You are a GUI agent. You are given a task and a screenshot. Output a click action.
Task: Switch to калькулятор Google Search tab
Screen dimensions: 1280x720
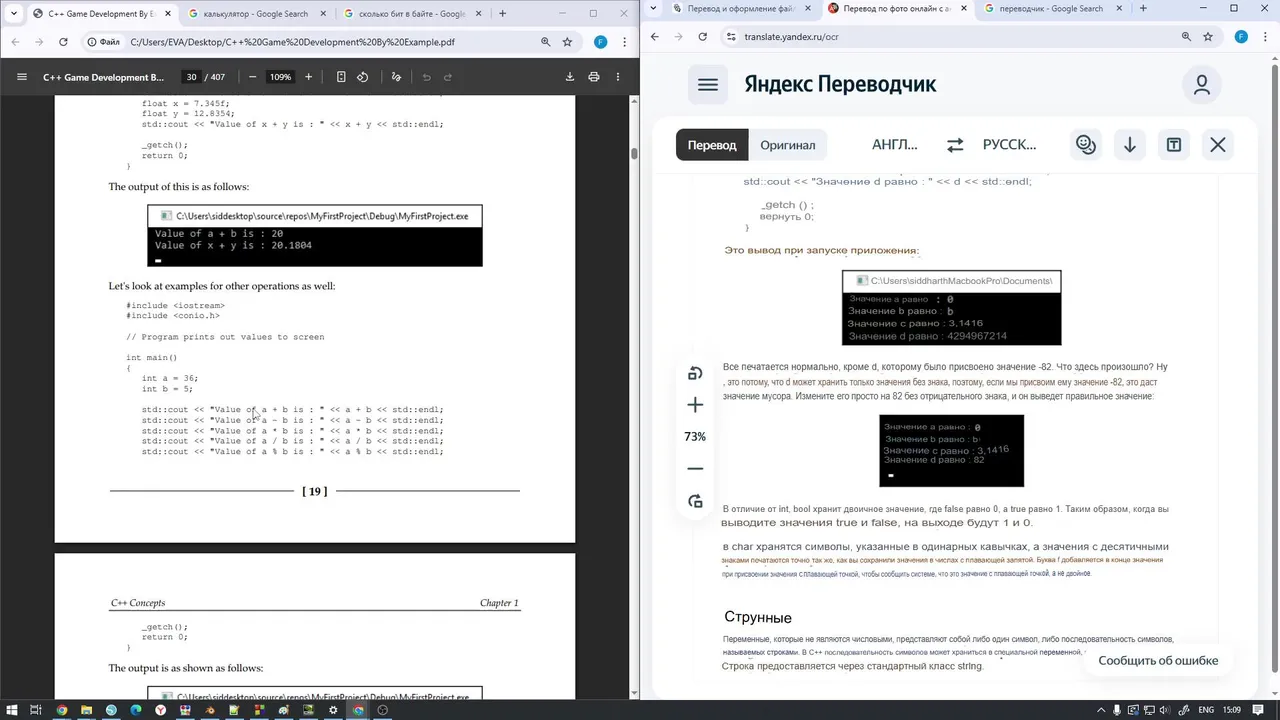(255, 14)
